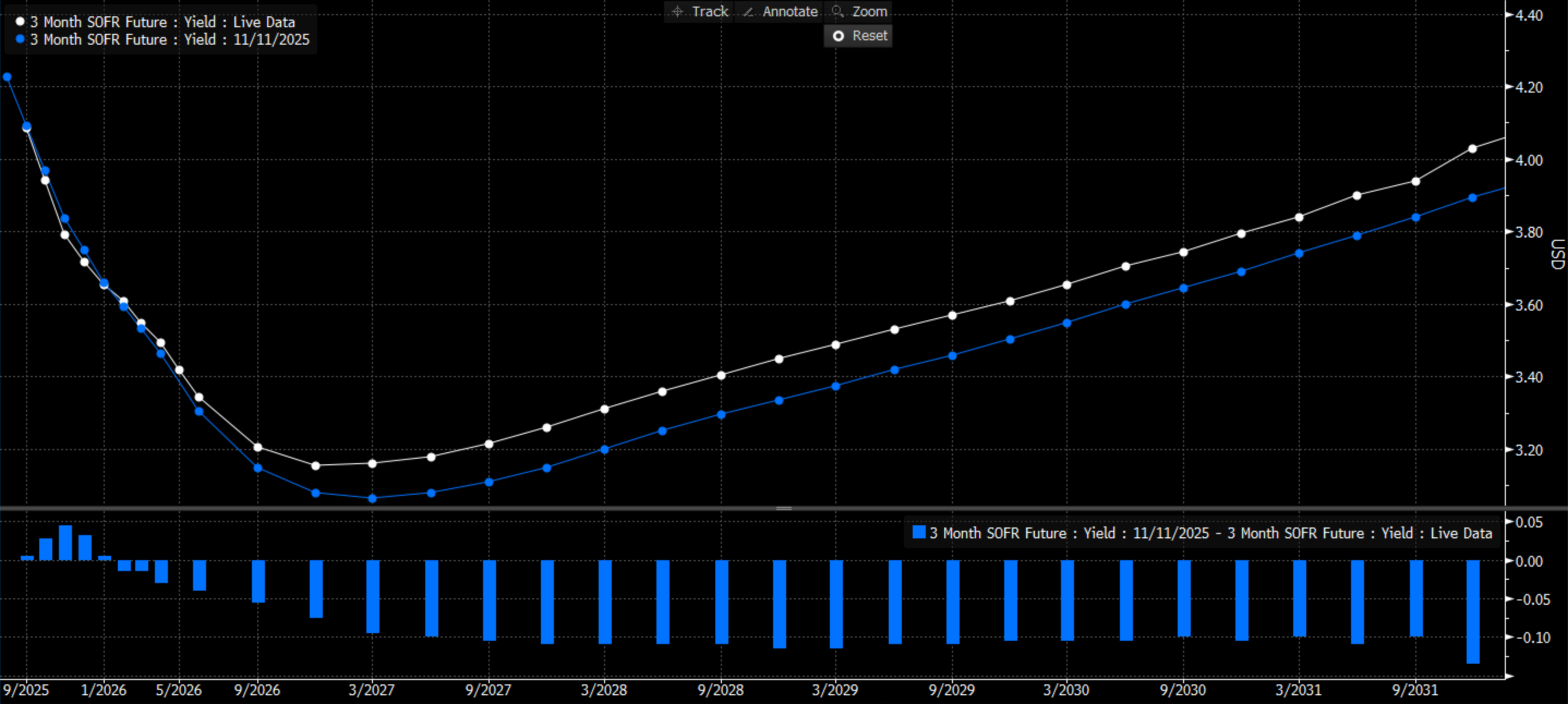Viewport: 1568px width, 704px height.
Task: Enable the Zoom magnifier tool
Action: pyautogui.click(x=858, y=11)
